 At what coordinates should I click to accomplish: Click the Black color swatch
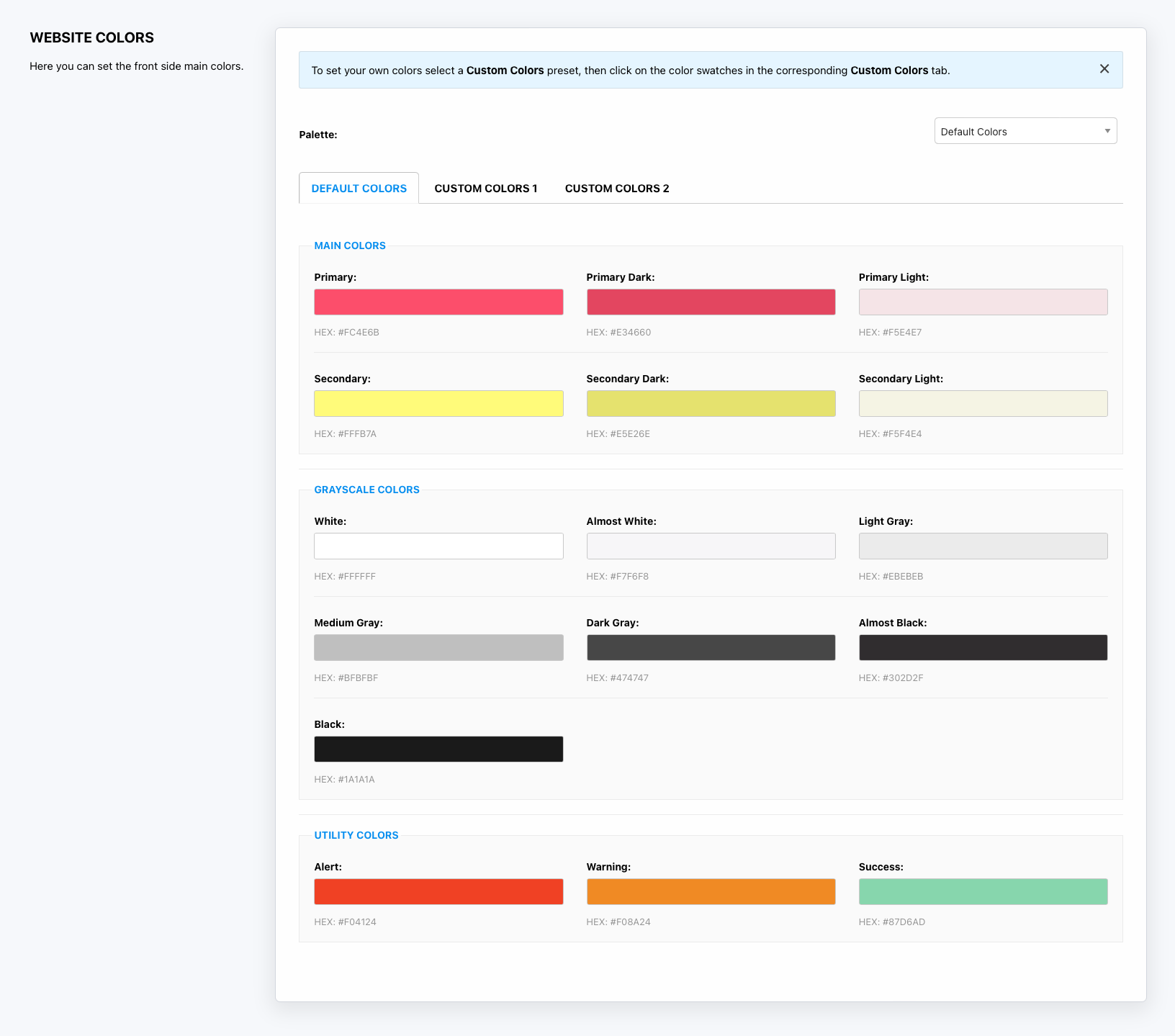pos(438,749)
